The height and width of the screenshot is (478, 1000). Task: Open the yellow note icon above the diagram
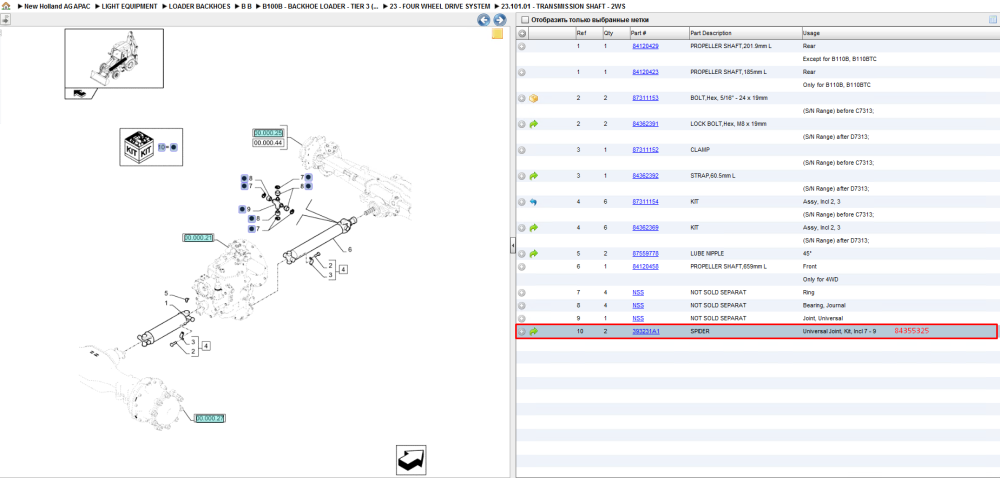tap(497, 34)
